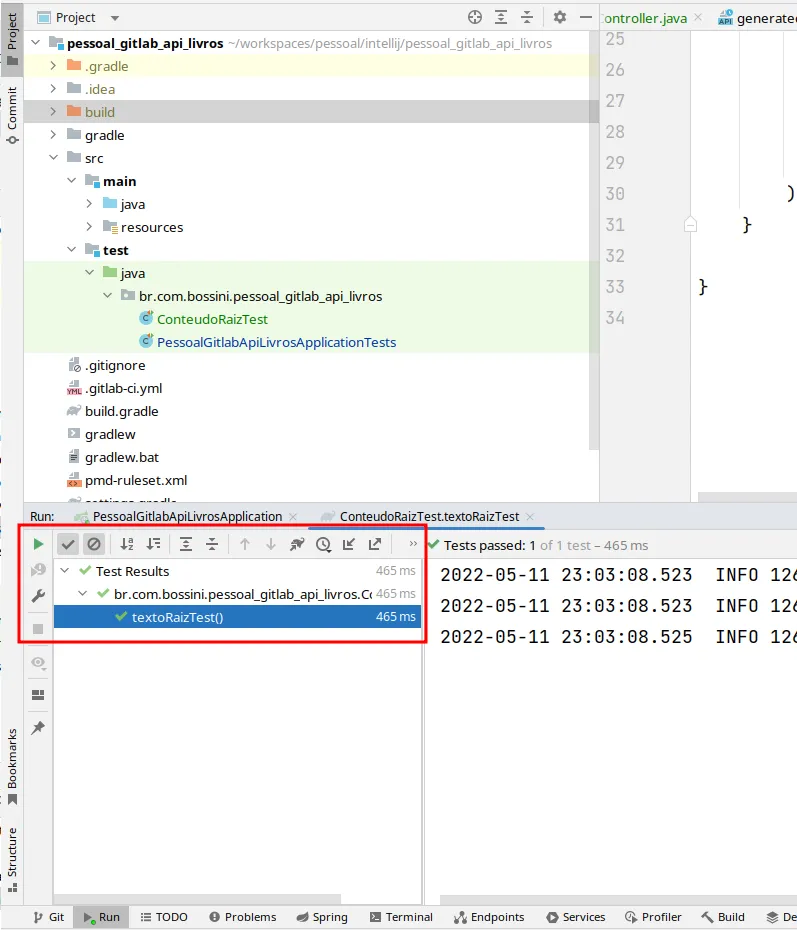Pin the current Run tab
The height and width of the screenshot is (930, 797).
coord(38,727)
